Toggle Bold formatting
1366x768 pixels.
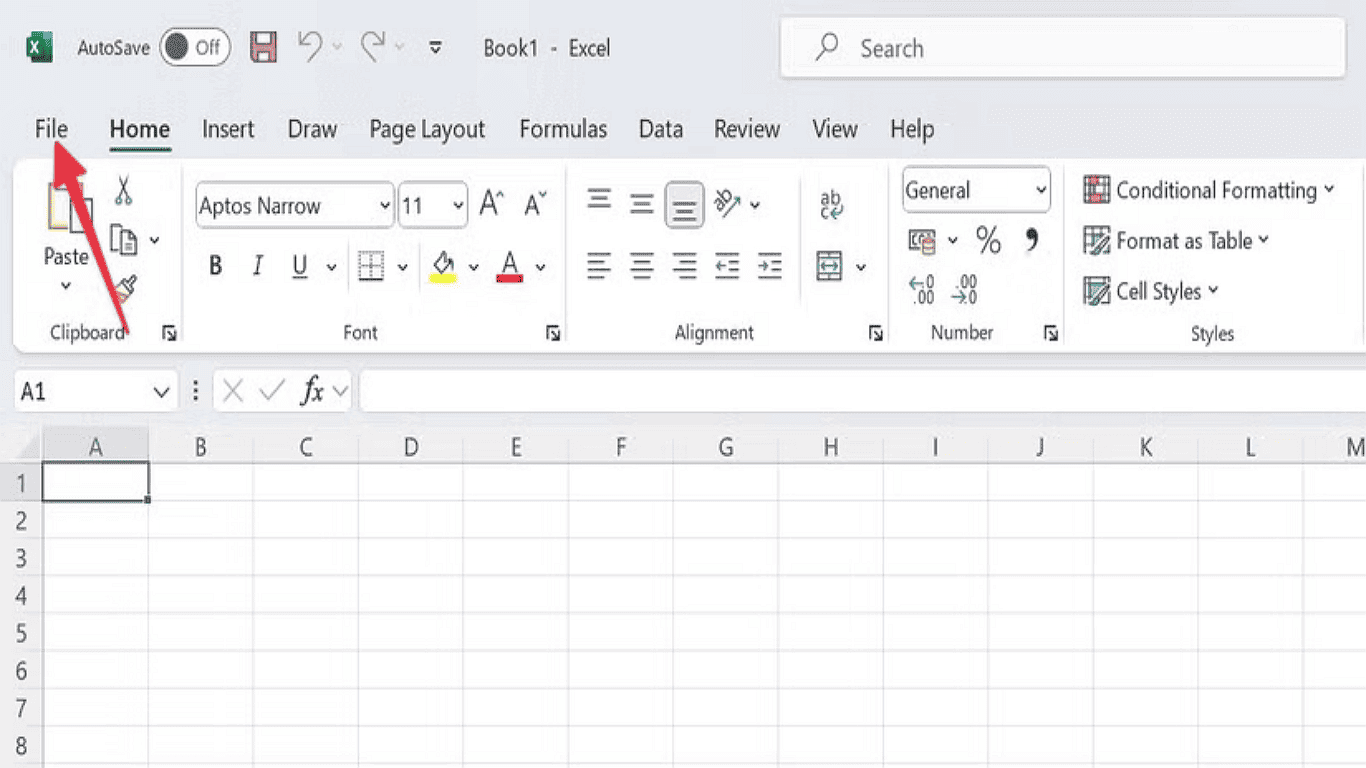point(215,266)
